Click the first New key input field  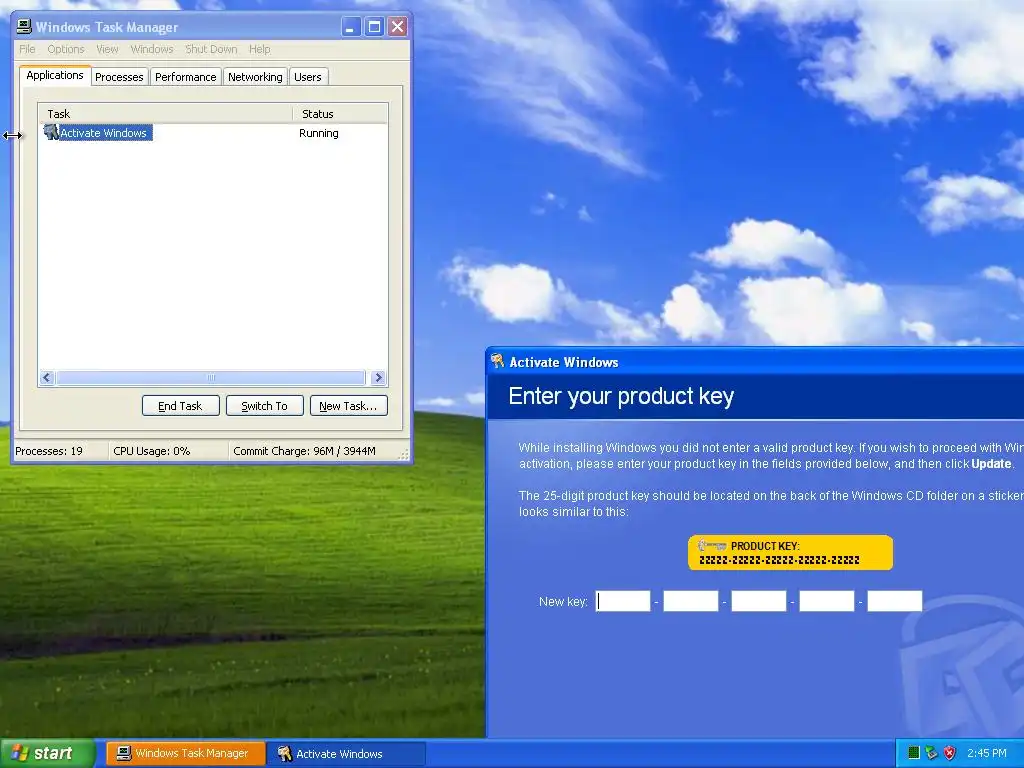(623, 601)
